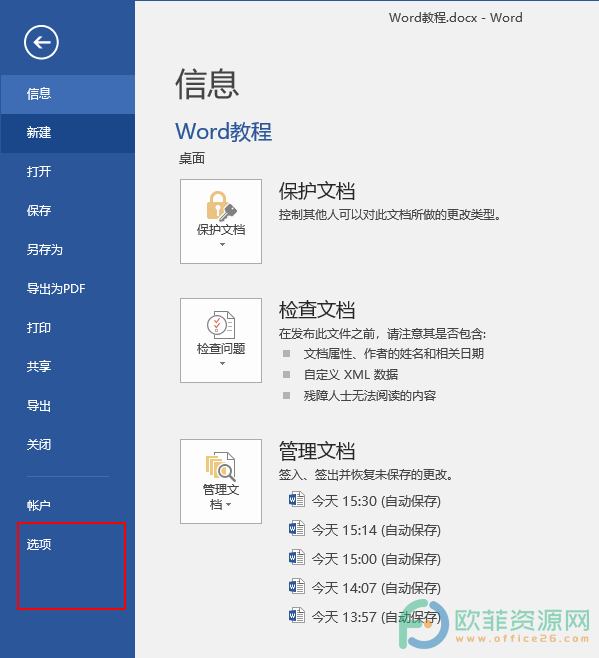Click the Check for Issues checklist icon
The width and height of the screenshot is (599, 658).
221,325
